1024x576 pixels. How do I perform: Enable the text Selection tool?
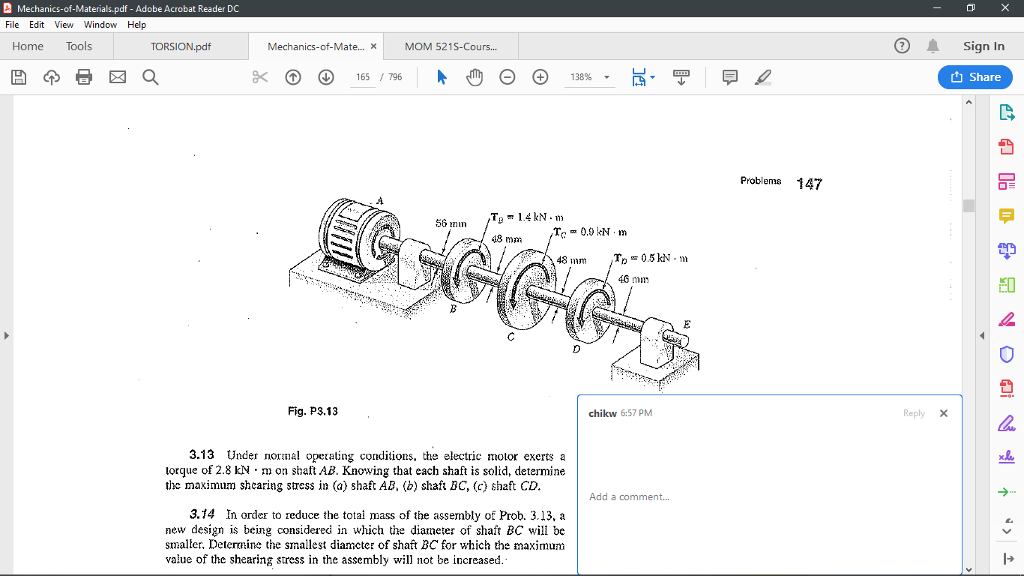[x=440, y=77]
